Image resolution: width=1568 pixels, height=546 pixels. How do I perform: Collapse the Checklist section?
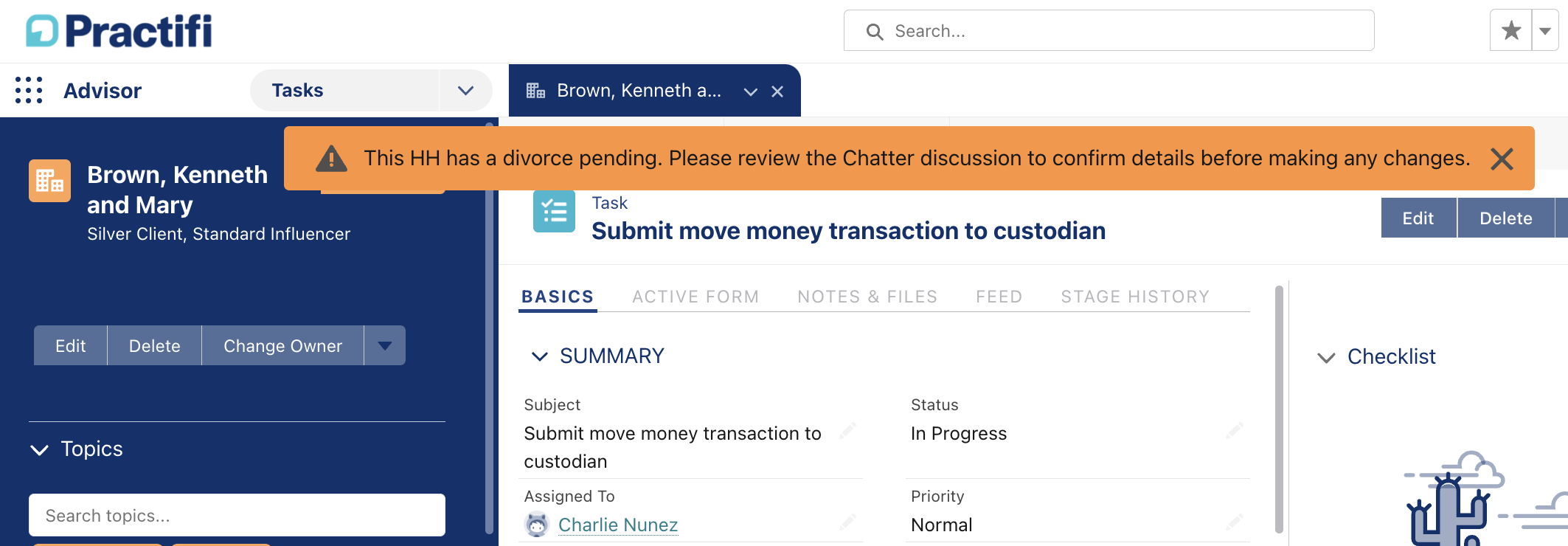1326,358
